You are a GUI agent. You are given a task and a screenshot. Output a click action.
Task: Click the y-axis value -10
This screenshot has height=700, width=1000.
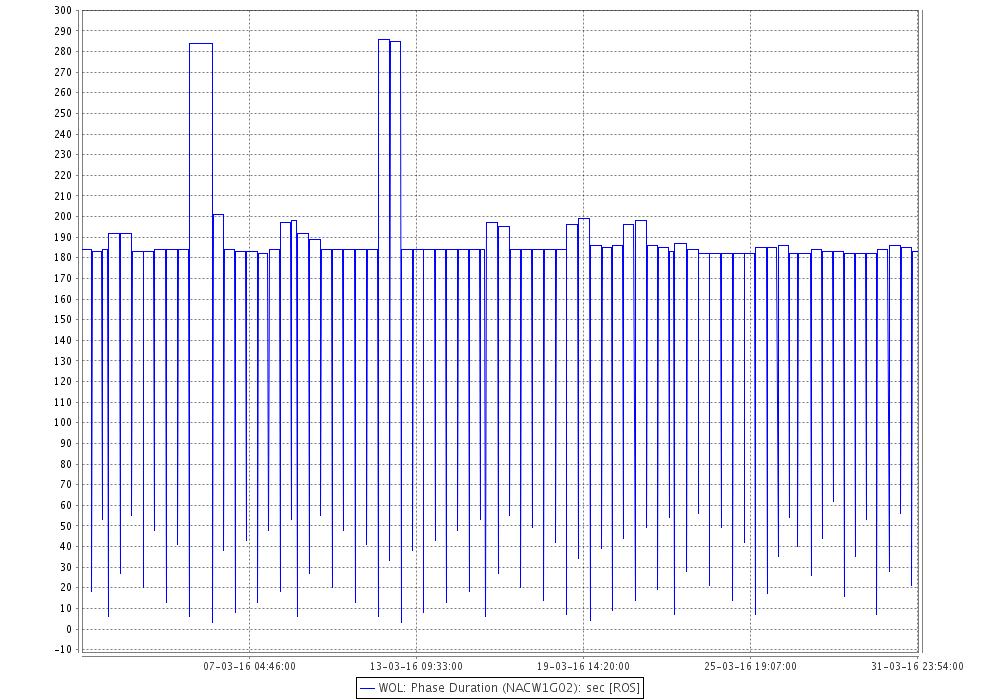tap(63, 650)
